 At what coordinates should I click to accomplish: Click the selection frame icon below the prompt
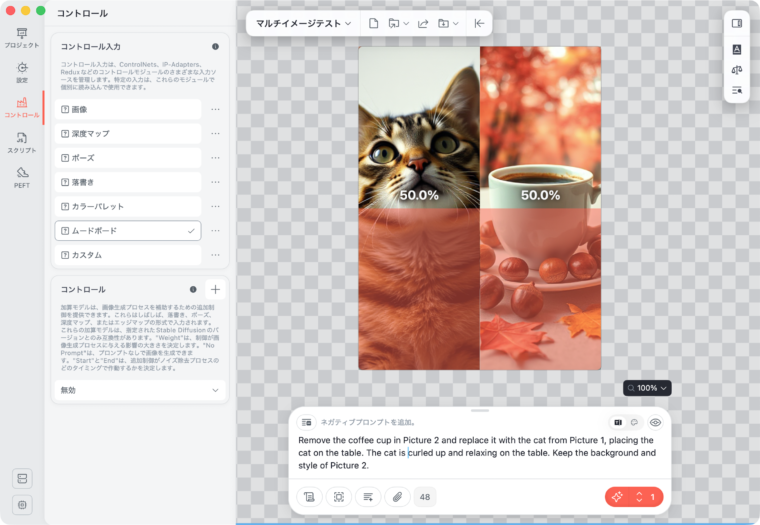[339, 497]
